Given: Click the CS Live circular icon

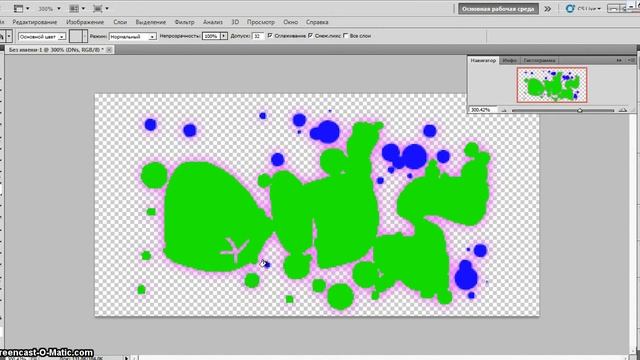Looking at the screenshot, I should [570, 8].
